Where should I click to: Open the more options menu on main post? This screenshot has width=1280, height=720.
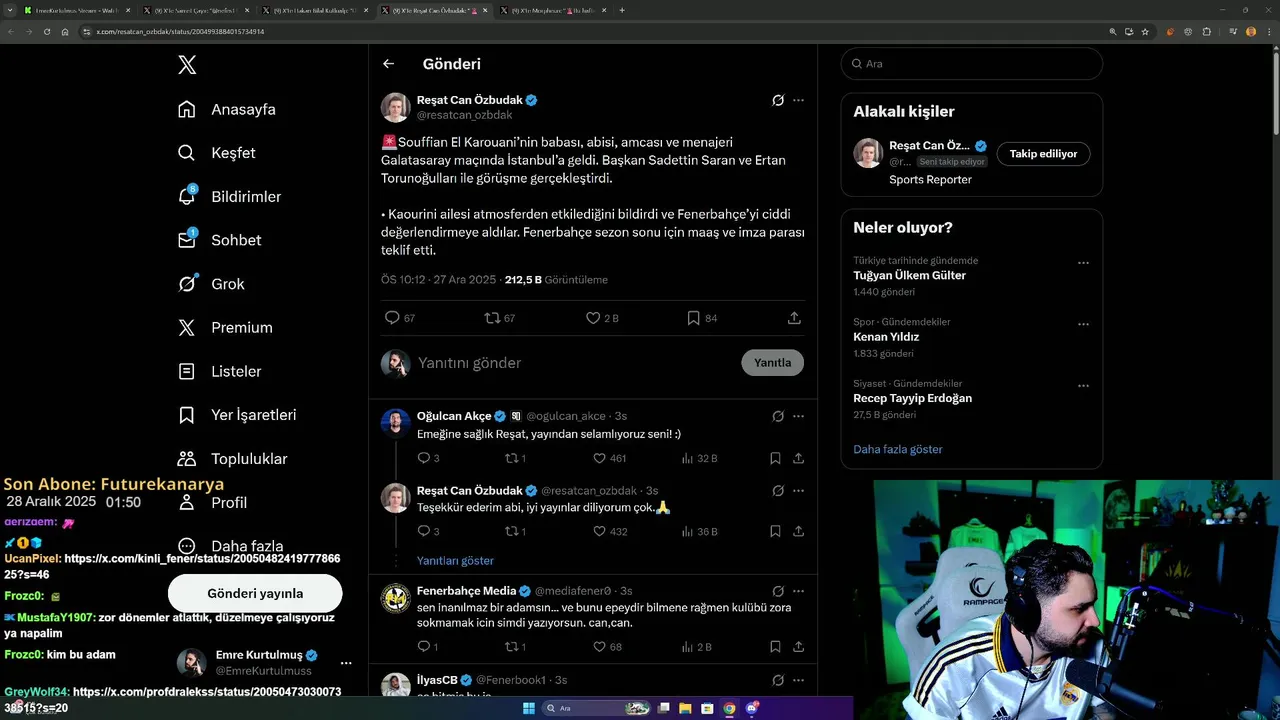[798, 100]
